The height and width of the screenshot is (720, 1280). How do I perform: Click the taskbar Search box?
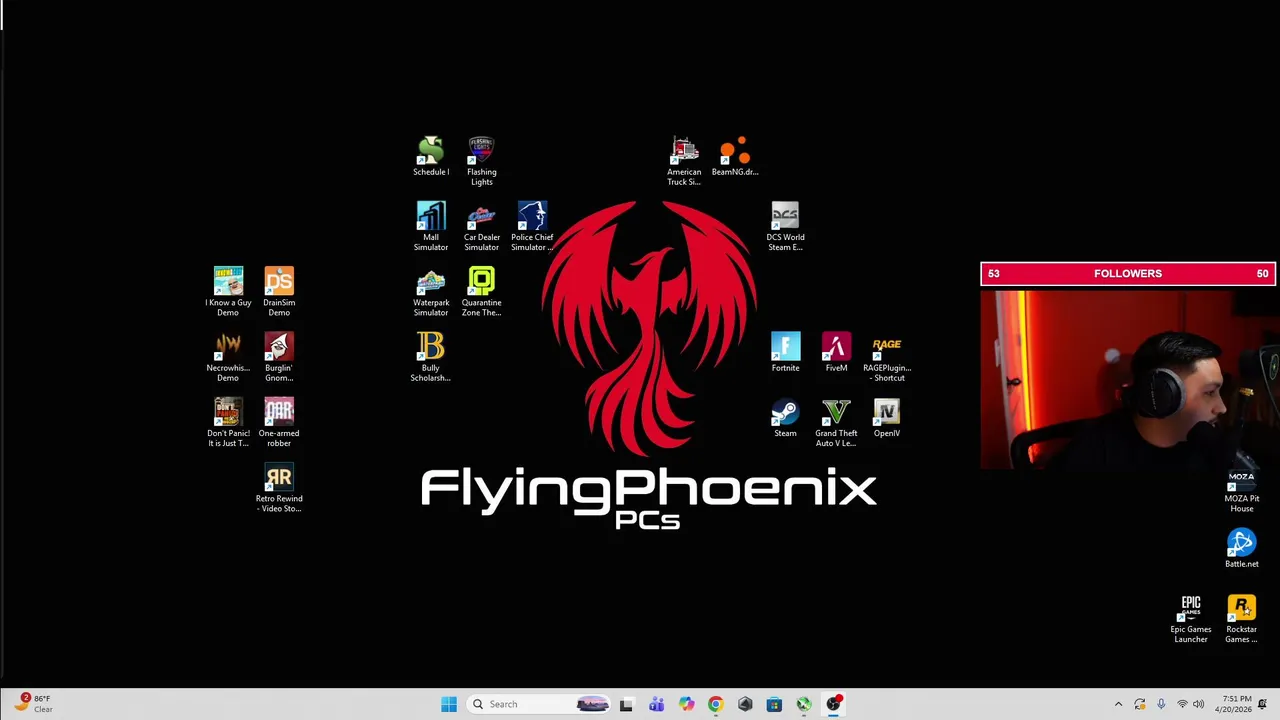click(x=539, y=704)
